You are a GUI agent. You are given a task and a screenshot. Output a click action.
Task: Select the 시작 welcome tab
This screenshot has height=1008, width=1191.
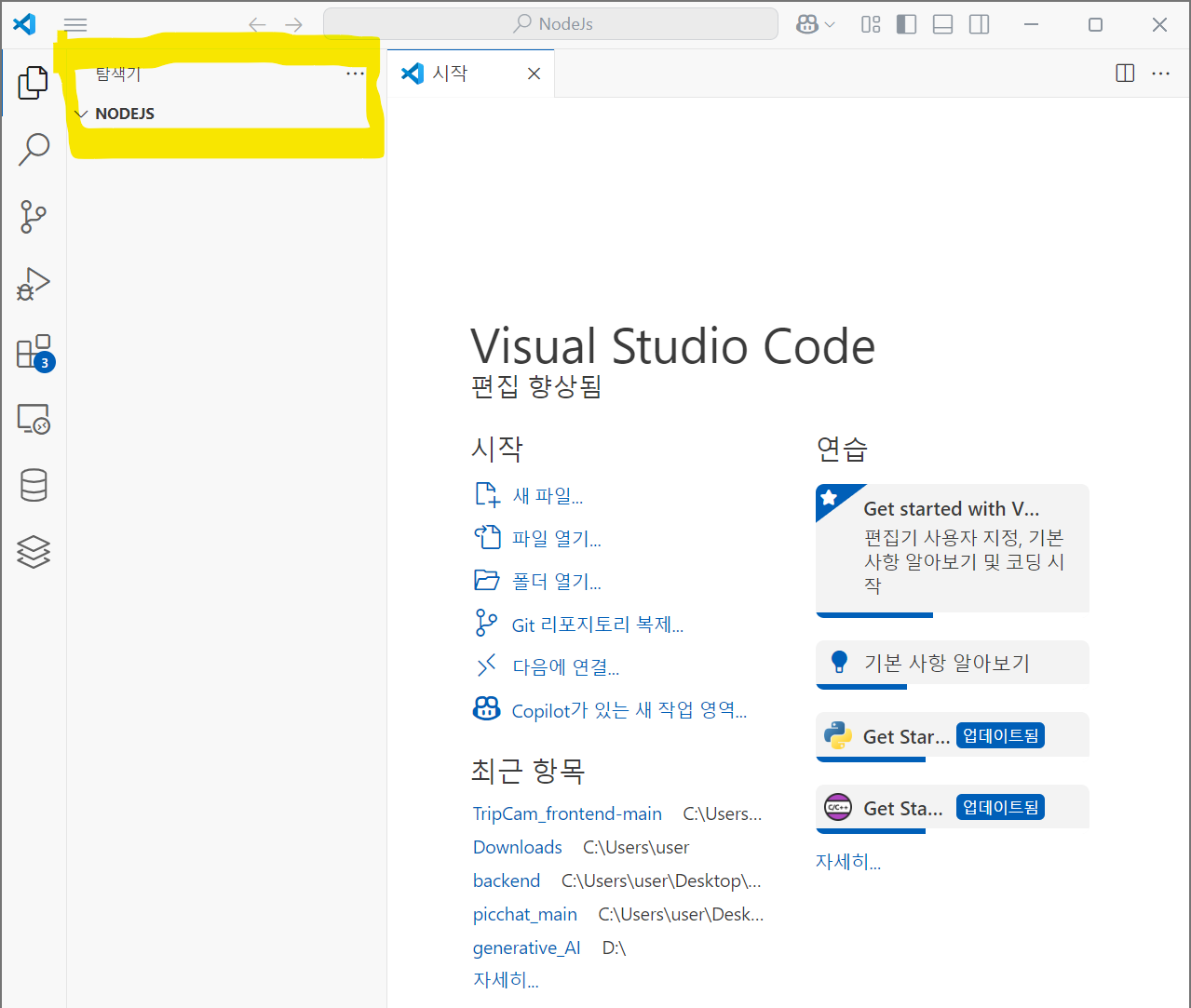470,74
